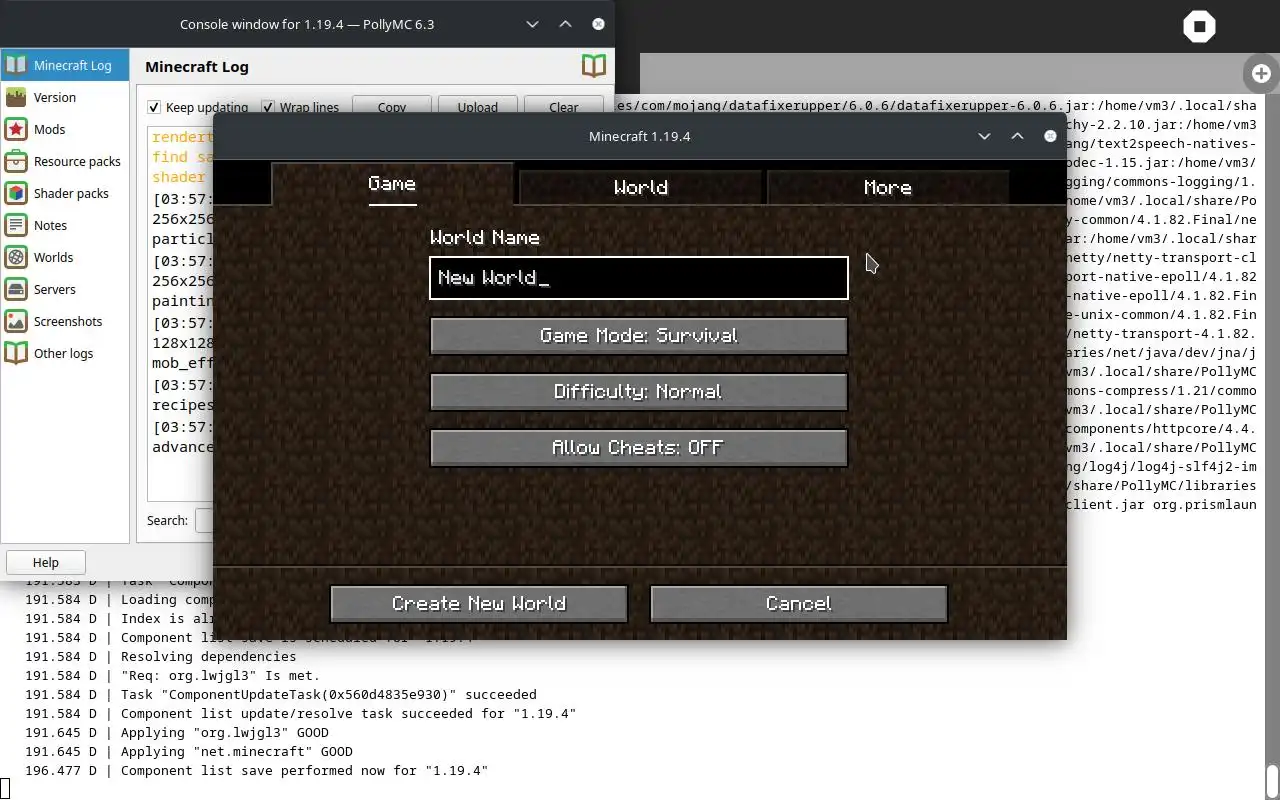Open Minecraft Log page icon in sidebar
This screenshot has height=800, width=1280.
(x=16, y=65)
